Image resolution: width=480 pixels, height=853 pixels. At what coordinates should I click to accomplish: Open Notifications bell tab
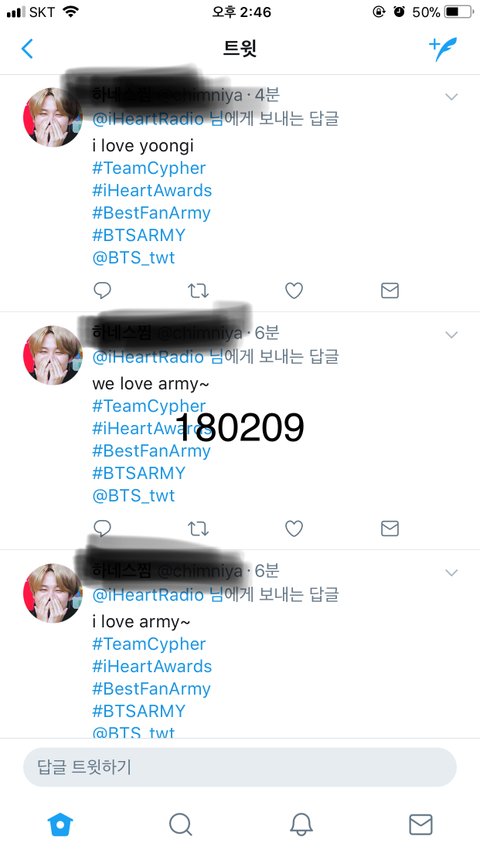[x=301, y=824]
